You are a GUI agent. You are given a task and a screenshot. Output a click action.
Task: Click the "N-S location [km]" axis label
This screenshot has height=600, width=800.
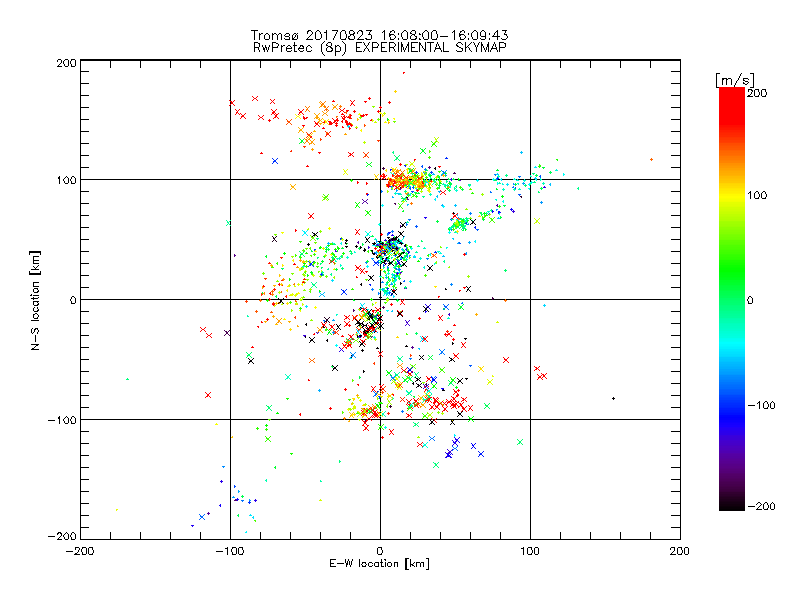point(35,300)
